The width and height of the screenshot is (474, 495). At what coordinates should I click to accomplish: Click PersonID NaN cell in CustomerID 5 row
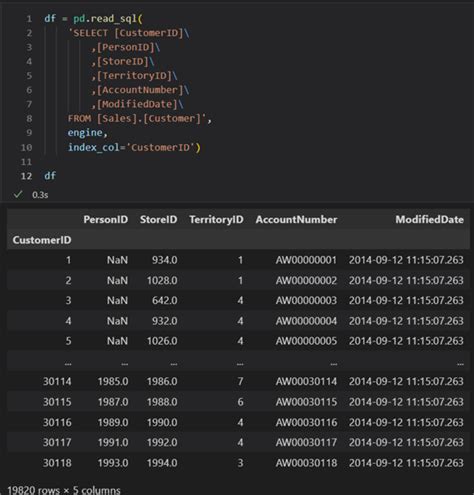point(117,341)
